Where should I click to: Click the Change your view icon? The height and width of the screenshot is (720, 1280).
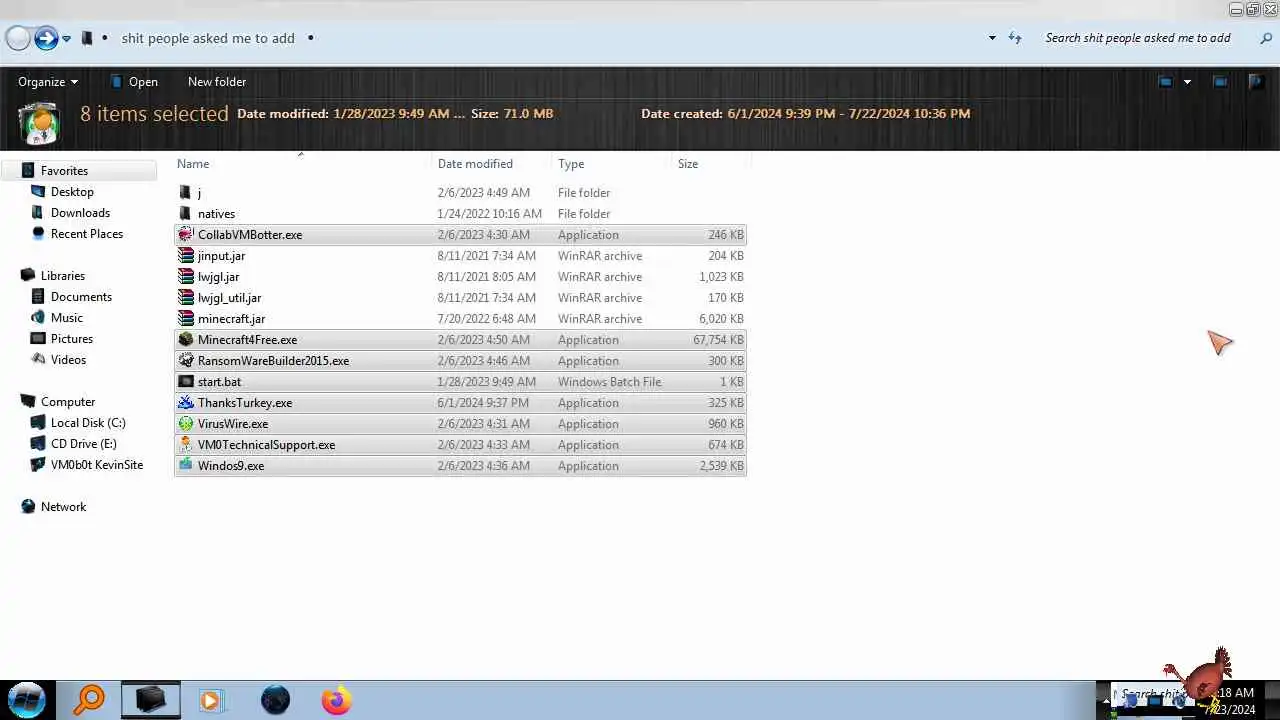1165,82
